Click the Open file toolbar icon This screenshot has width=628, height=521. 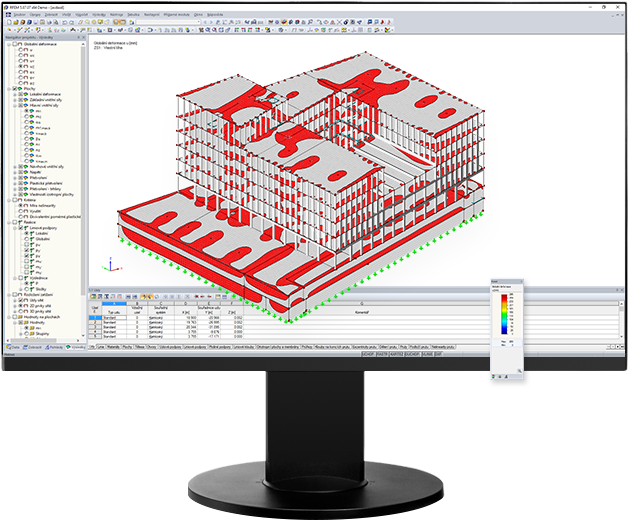pyautogui.click(x=16, y=22)
